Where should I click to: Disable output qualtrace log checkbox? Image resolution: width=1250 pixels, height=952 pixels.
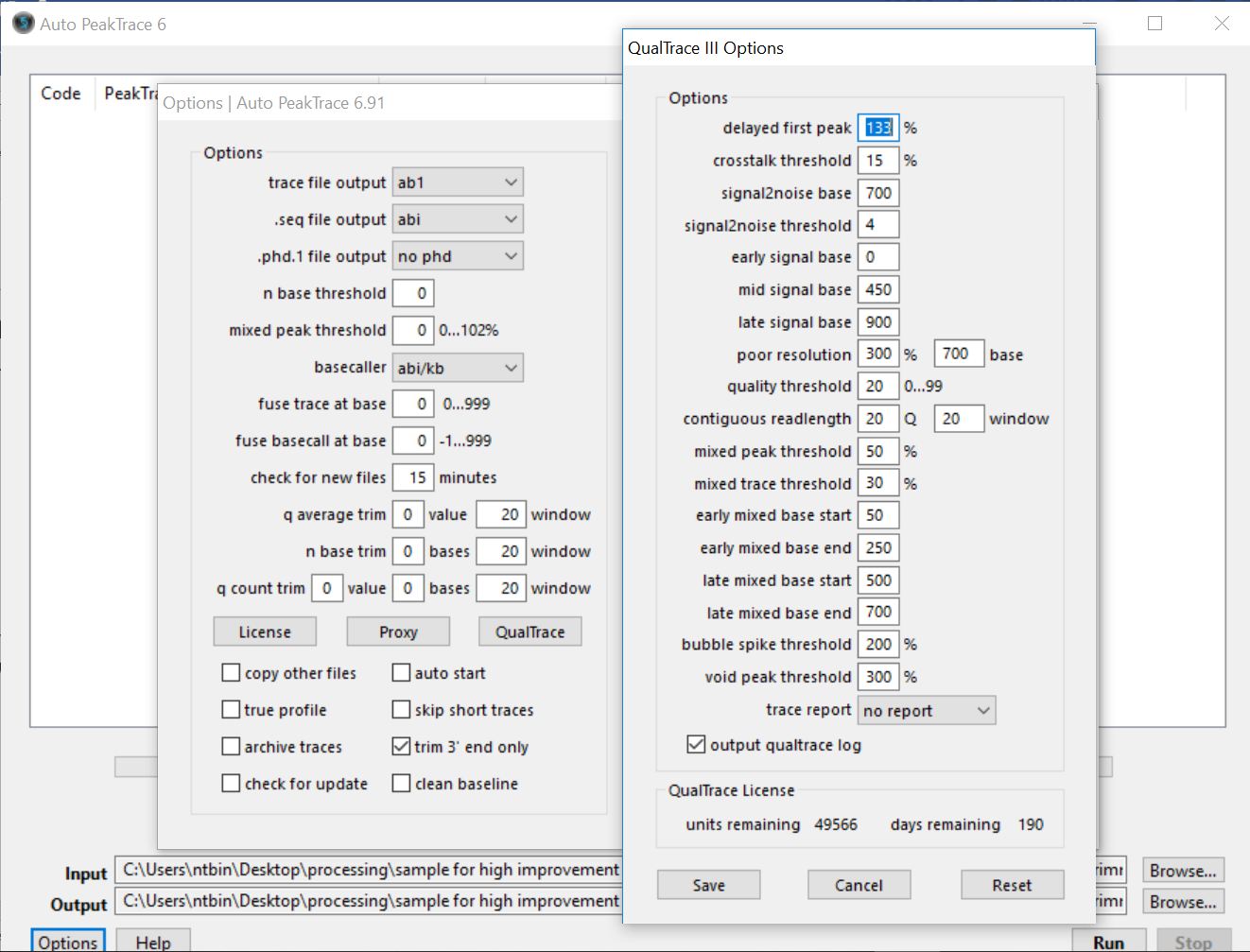coord(696,745)
